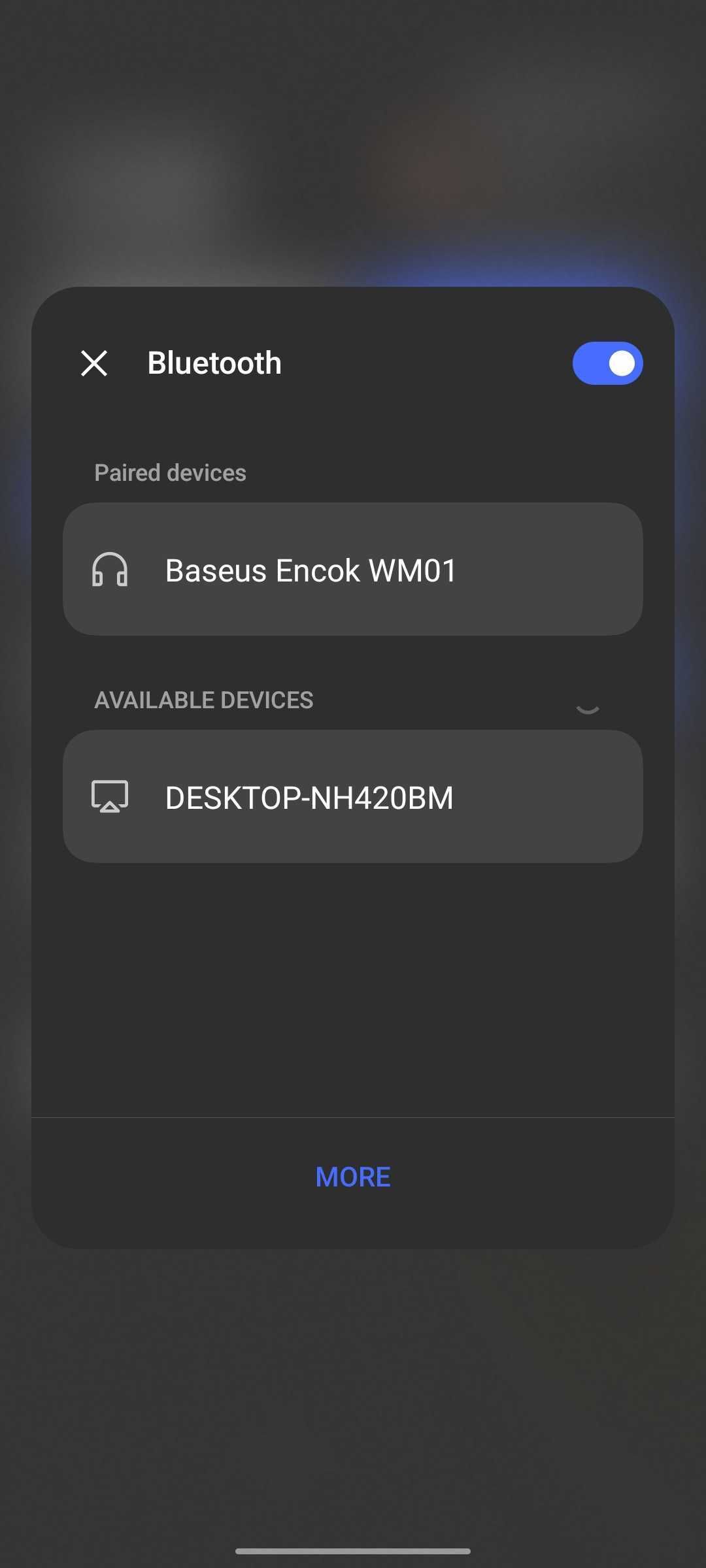Image resolution: width=706 pixels, height=1568 pixels.
Task: Click the headphones icon beside Baseus Encok WM01
Action: [110, 570]
